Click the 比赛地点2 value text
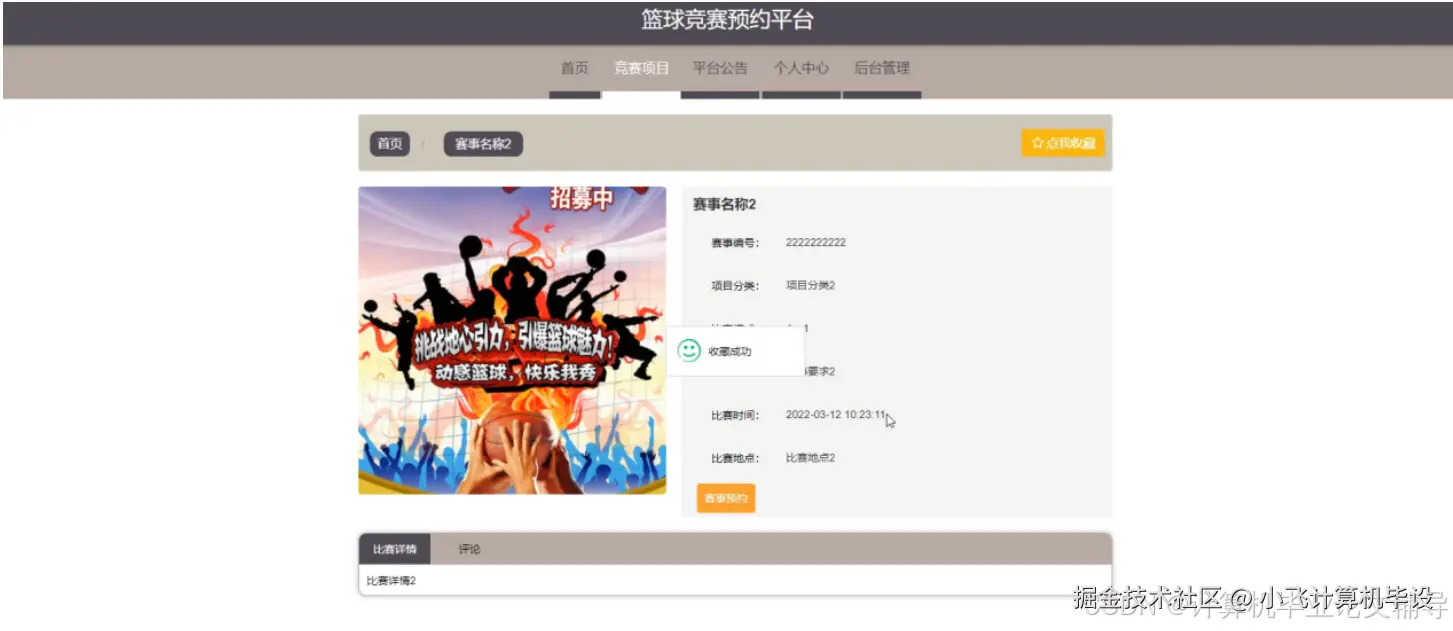 pyautogui.click(x=810, y=458)
